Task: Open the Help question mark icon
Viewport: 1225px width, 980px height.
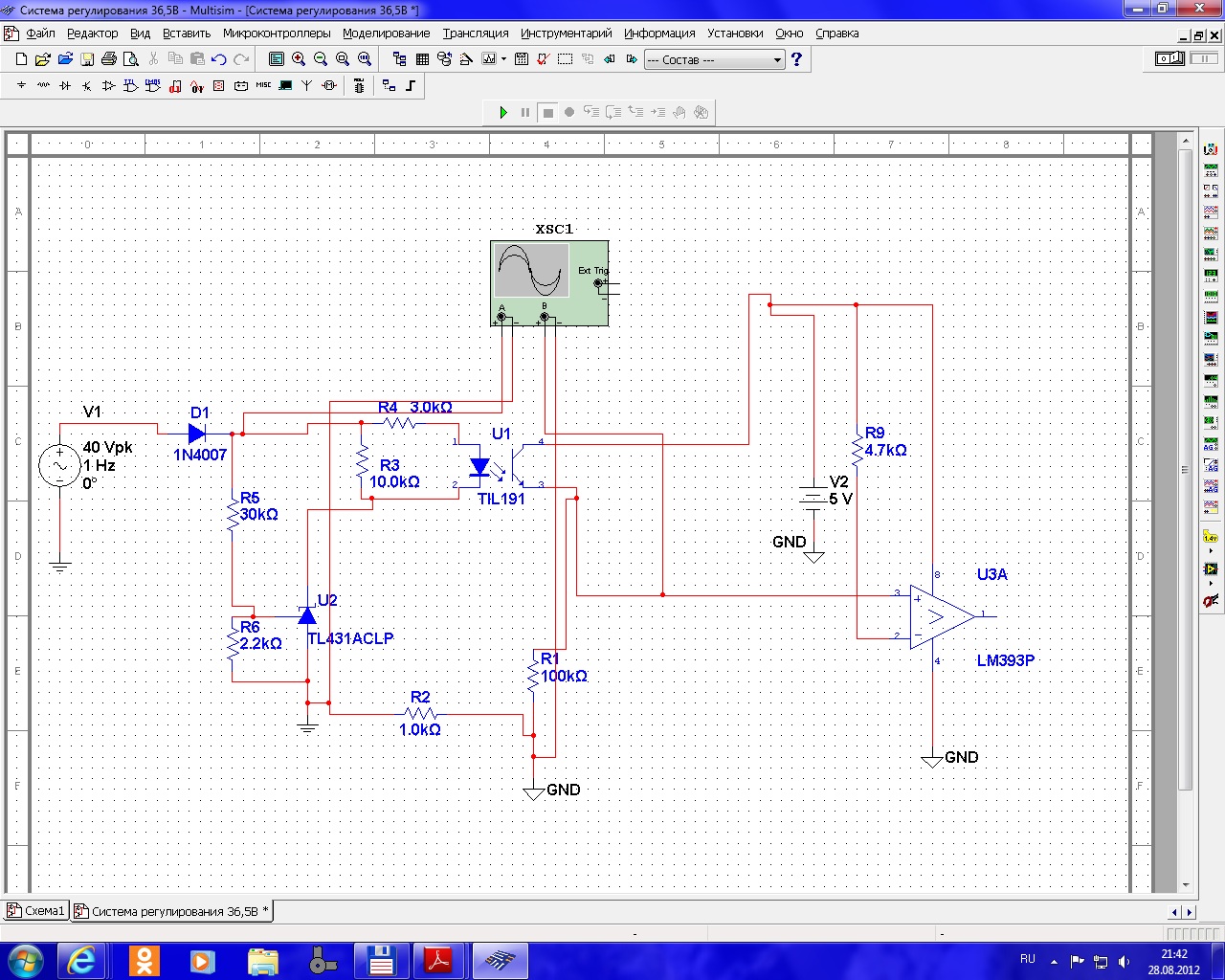Action: (x=796, y=59)
